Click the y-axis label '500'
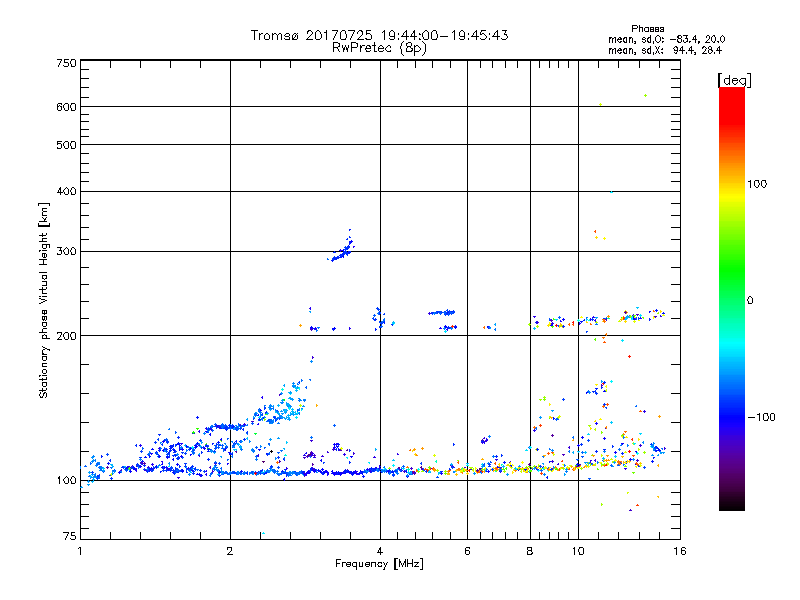The image size is (800, 600). (66, 145)
